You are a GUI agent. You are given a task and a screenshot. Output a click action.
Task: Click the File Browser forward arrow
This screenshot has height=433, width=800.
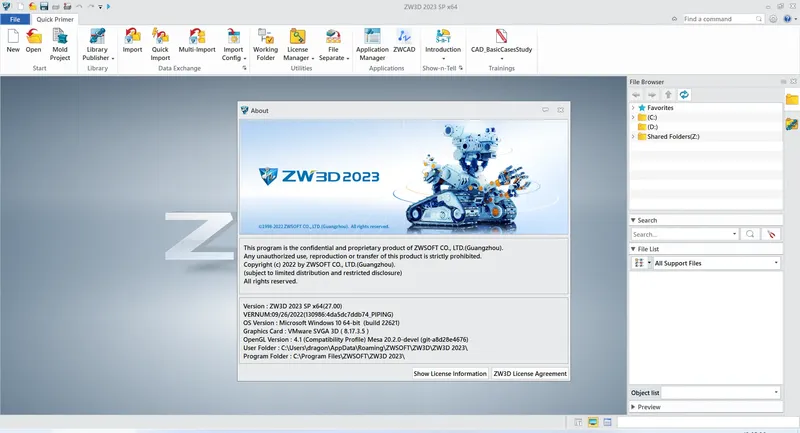point(652,95)
